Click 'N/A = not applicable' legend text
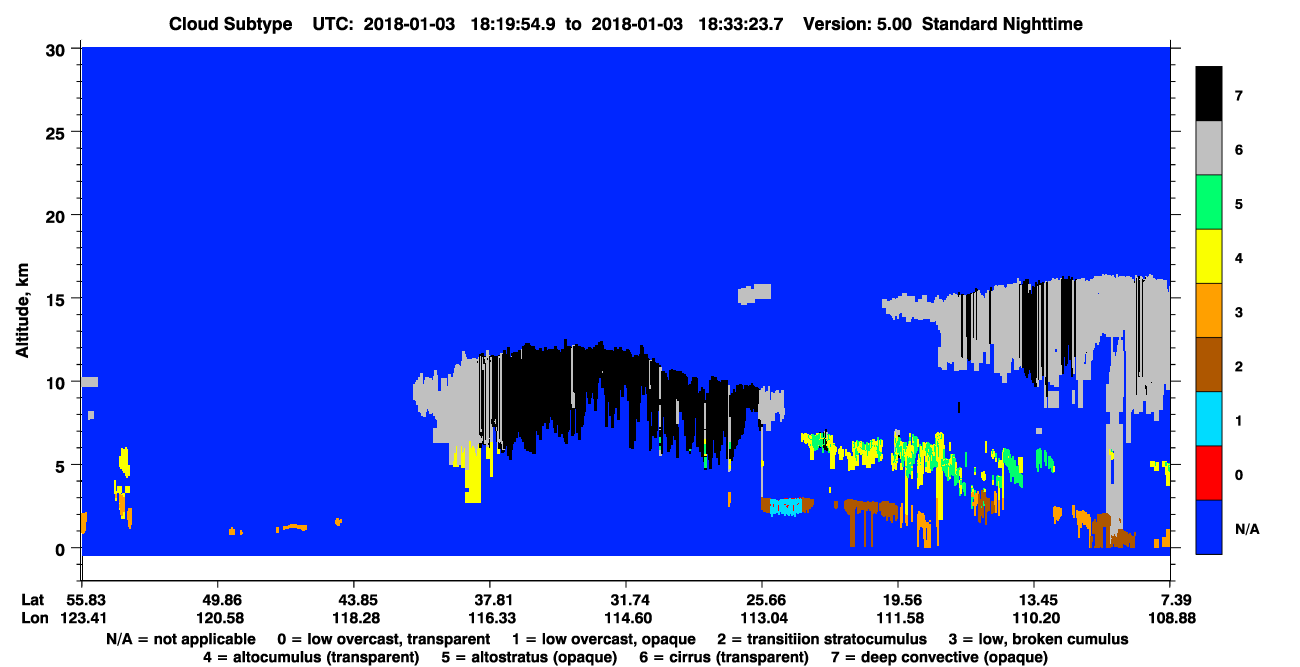Screen dimensions: 1300x667 point(179,639)
